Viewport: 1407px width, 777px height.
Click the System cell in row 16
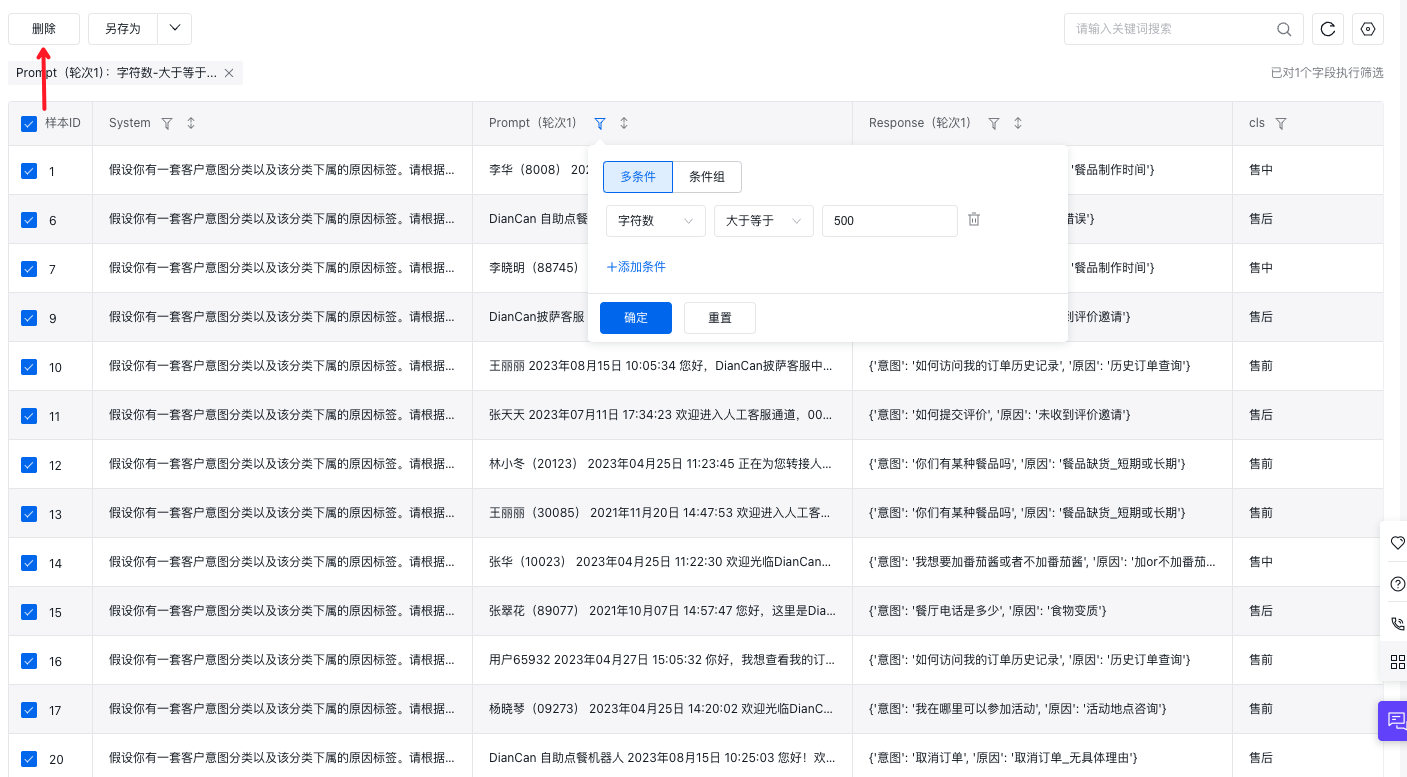pos(282,660)
